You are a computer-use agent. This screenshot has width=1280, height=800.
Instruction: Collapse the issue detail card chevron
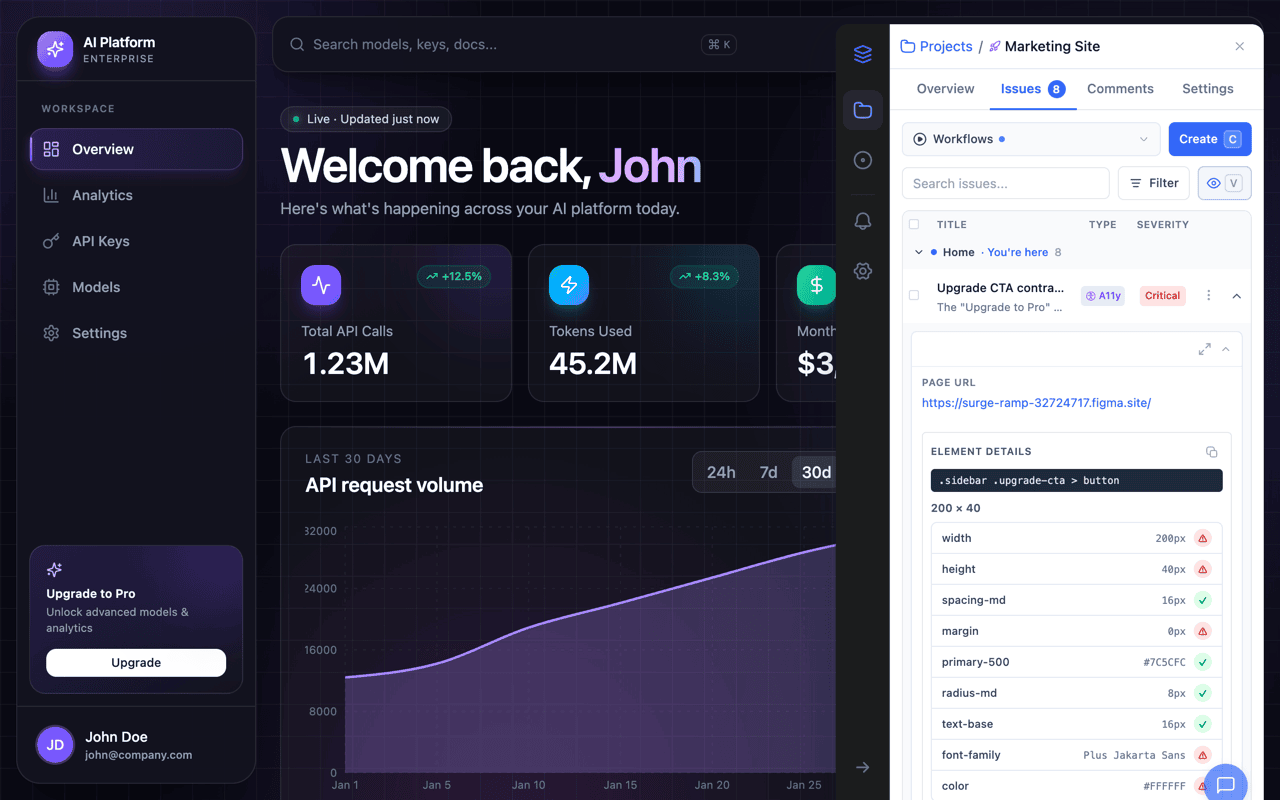tap(1225, 349)
